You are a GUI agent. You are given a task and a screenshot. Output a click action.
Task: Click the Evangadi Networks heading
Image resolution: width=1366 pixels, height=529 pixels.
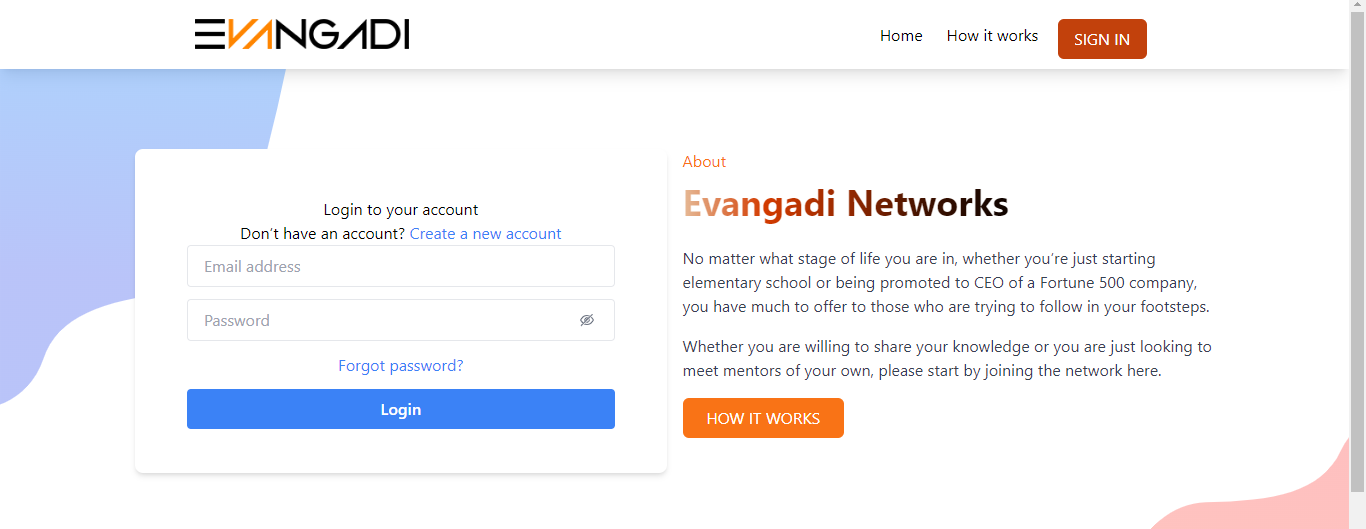[x=845, y=204]
